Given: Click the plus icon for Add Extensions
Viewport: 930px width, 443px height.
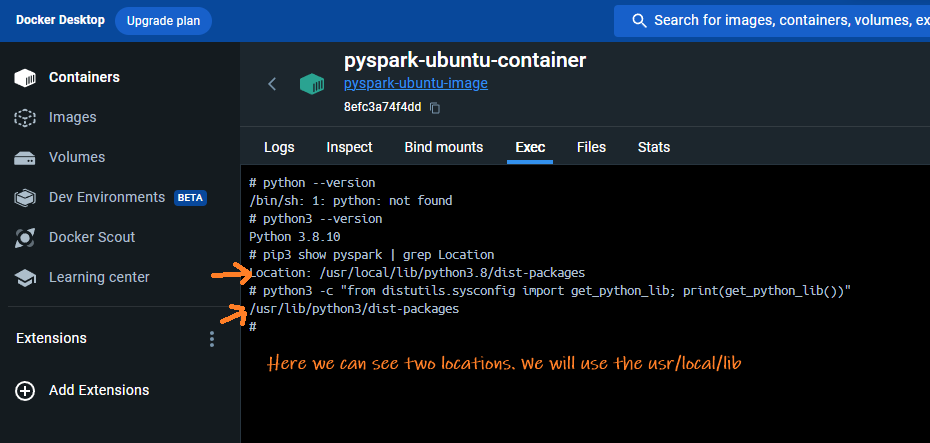Looking at the screenshot, I should (x=25, y=391).
